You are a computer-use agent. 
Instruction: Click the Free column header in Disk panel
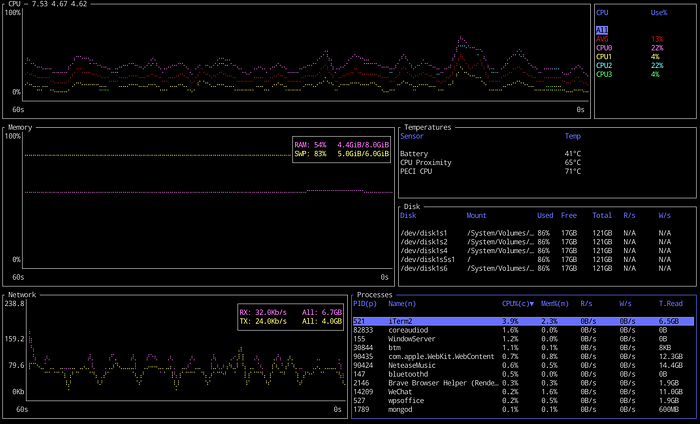coord(569,216)
